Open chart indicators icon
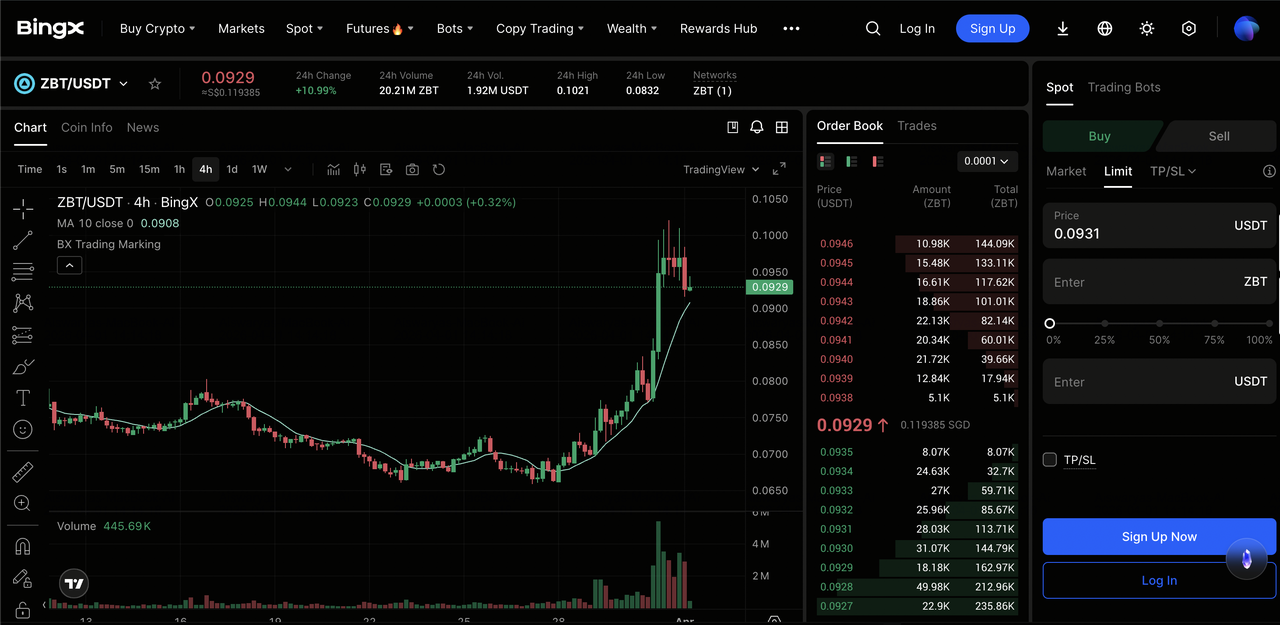This screenshot has width=1280, height=625. pyautogui.click(x=334, y=170)
